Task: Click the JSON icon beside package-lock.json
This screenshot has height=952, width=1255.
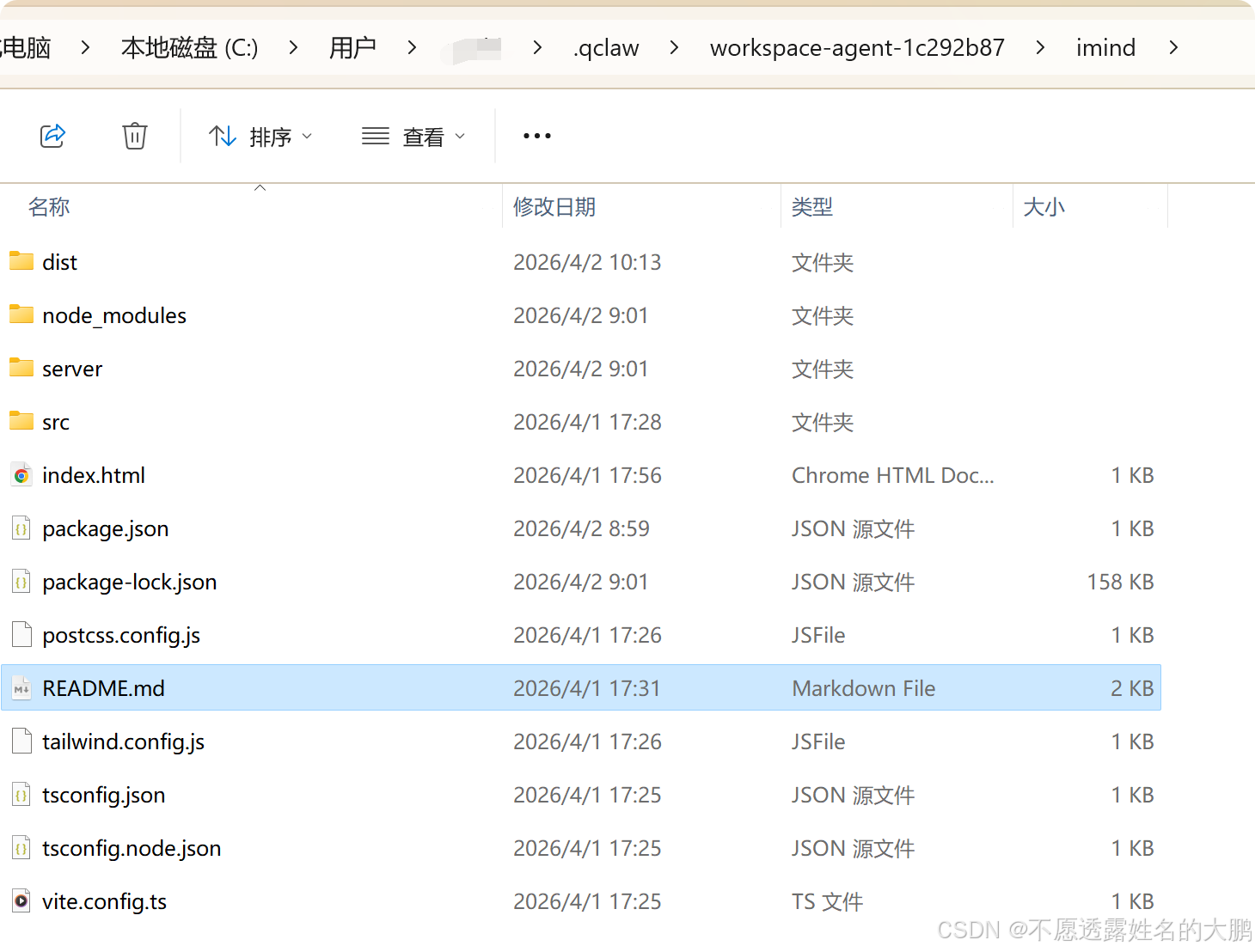Action: (21, 582)
